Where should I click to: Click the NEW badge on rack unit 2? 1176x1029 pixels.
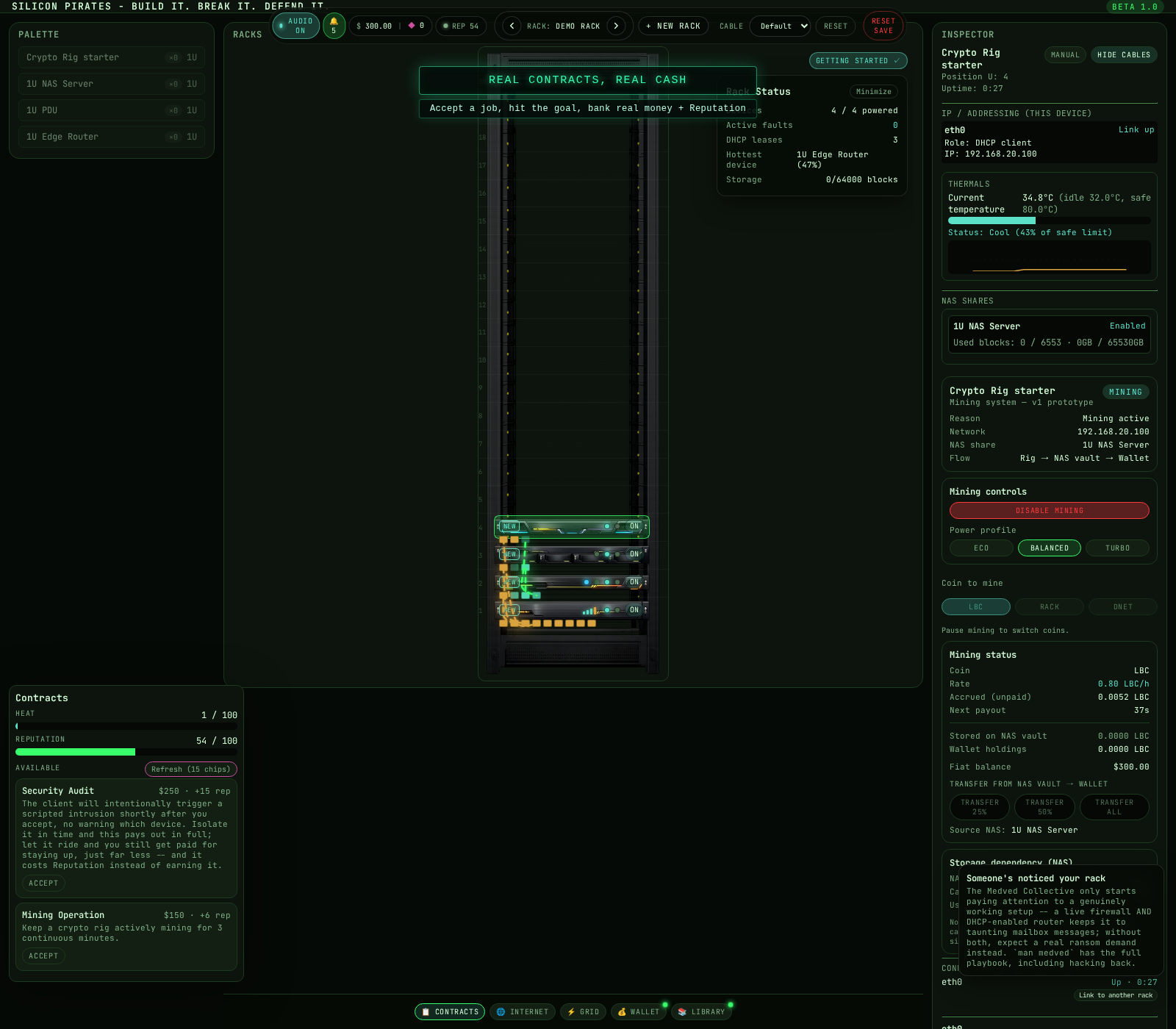(x=509, y=582)
